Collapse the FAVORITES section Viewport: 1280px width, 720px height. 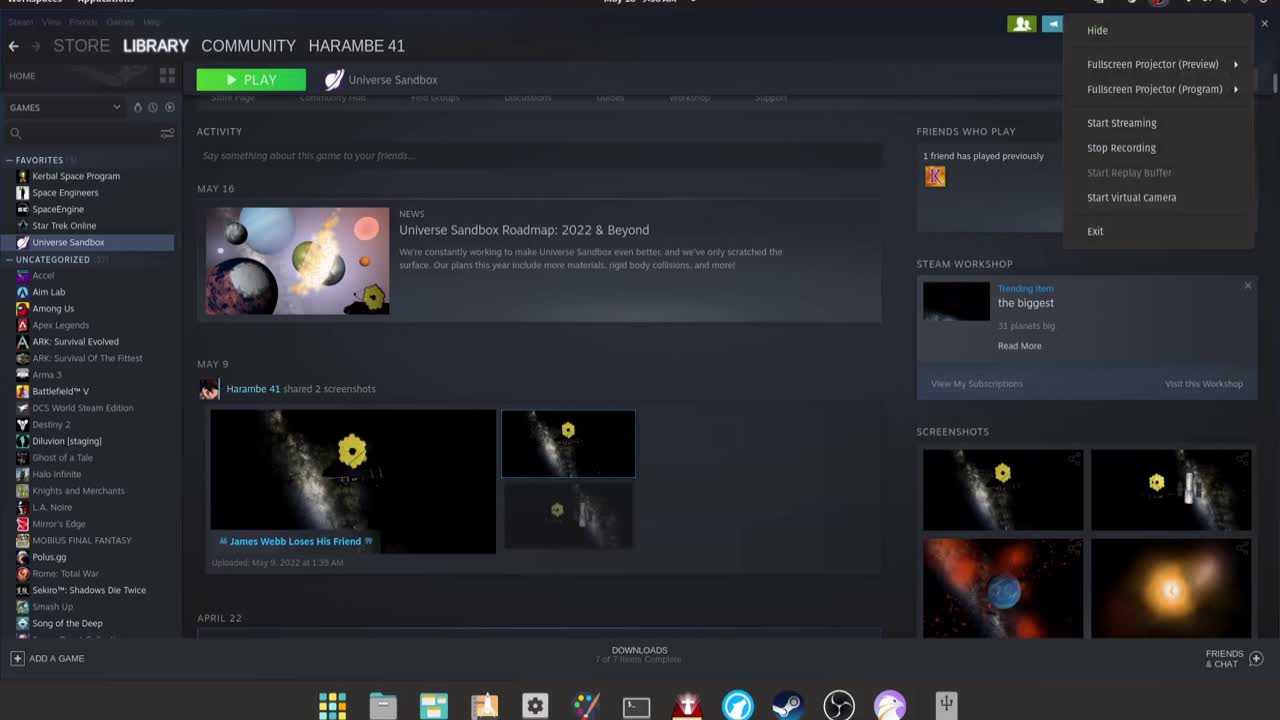(9, 160)
